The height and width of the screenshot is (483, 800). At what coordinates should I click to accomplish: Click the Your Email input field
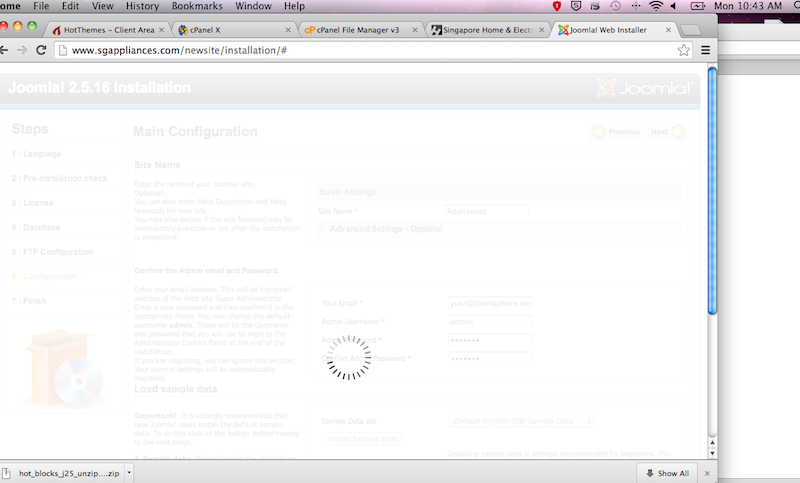coord(490,303)
